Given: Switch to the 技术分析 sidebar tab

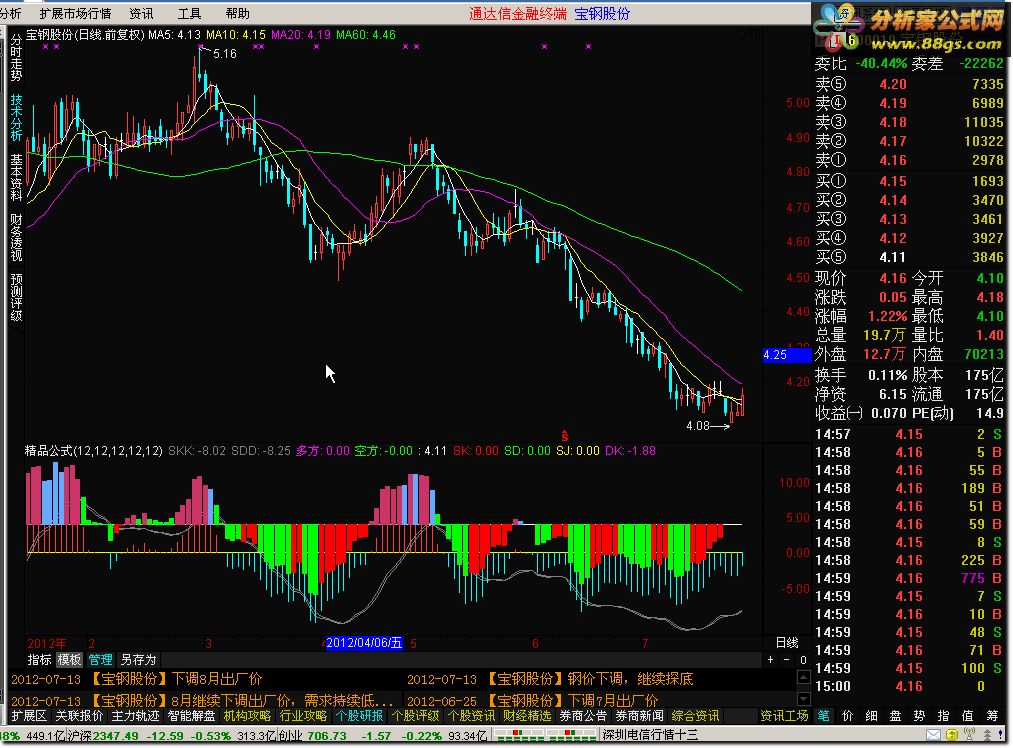Looking at the screenshot, I should click(x=16, y=118).
